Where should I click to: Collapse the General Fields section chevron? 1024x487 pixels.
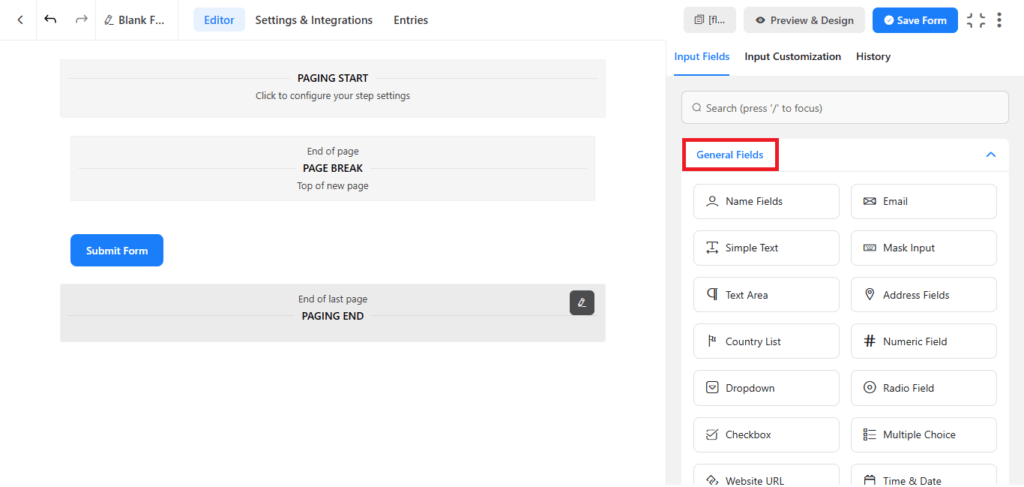(991, 155)
